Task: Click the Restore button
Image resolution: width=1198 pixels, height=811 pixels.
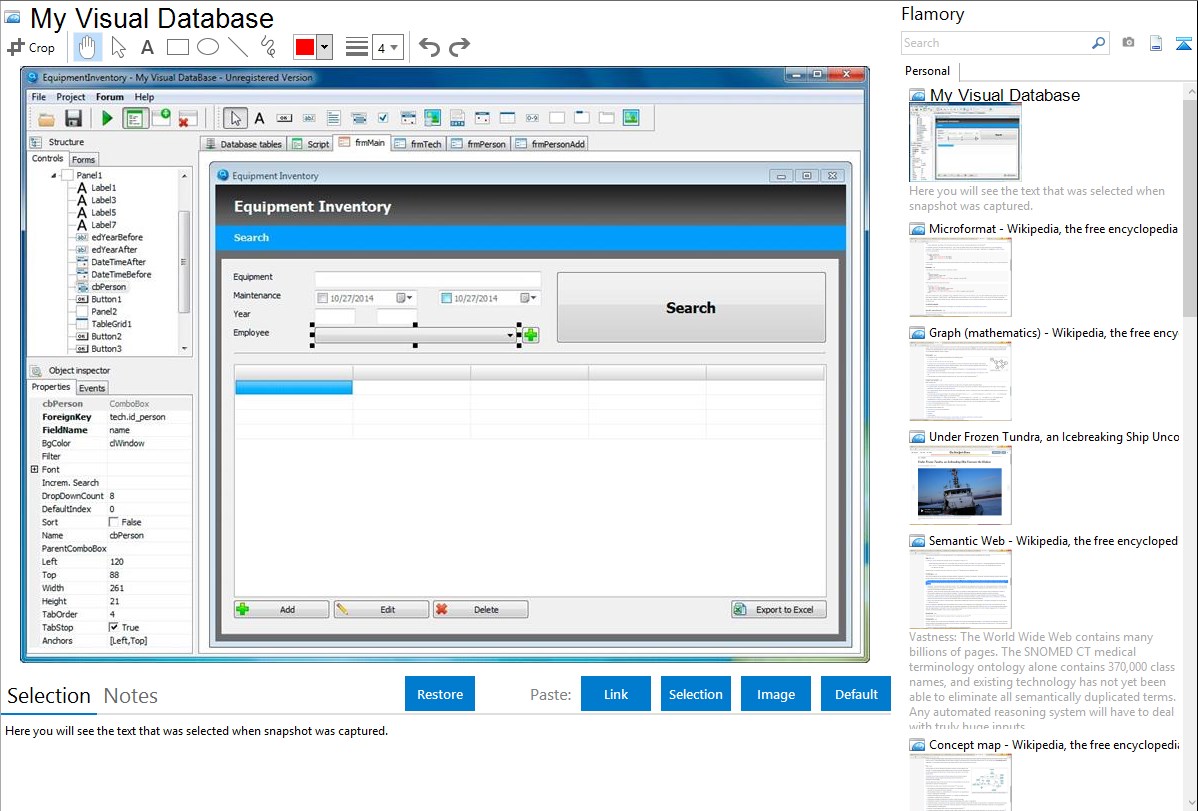Action: point(440,694)
